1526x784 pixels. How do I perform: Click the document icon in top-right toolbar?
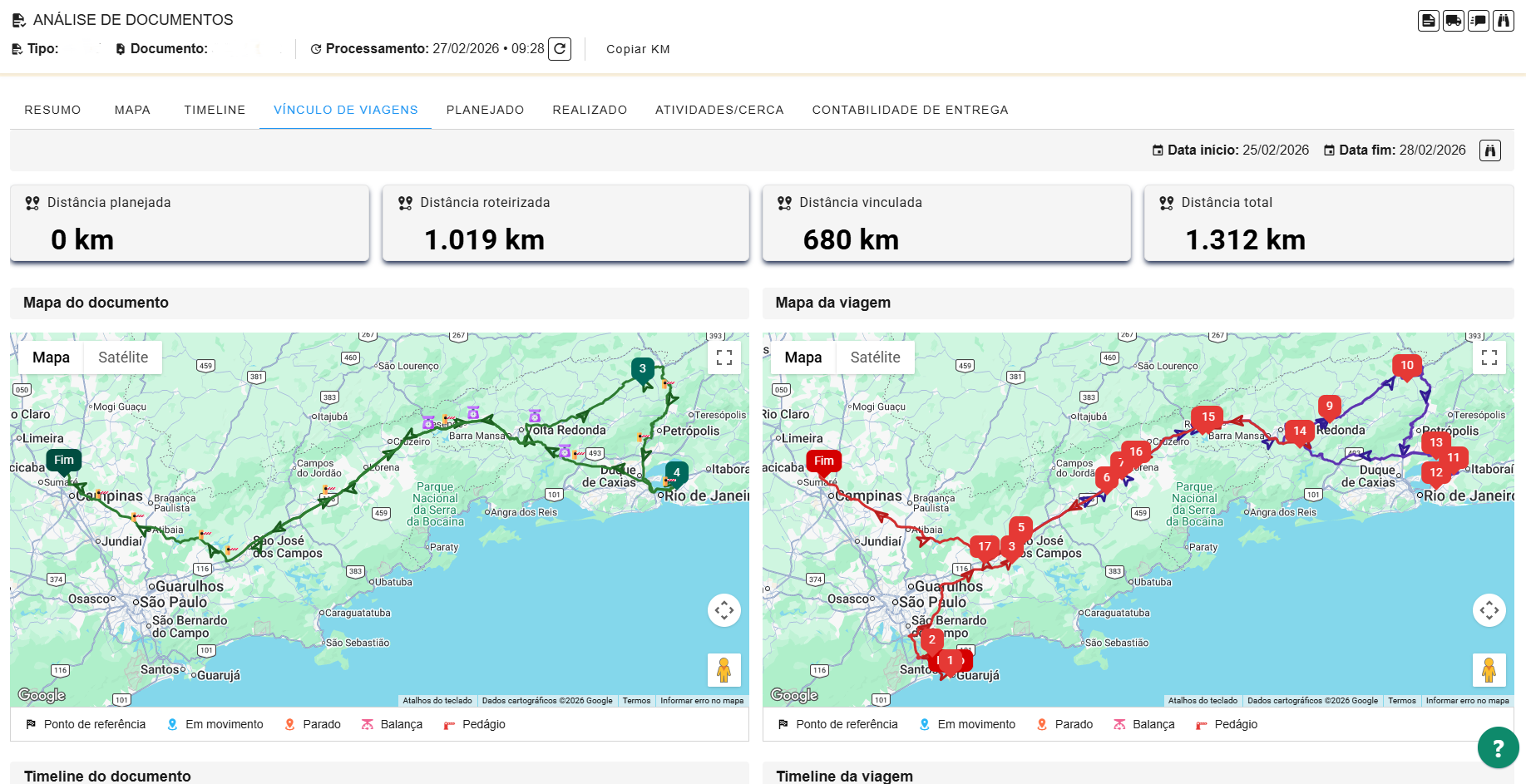pos(1428,21)
